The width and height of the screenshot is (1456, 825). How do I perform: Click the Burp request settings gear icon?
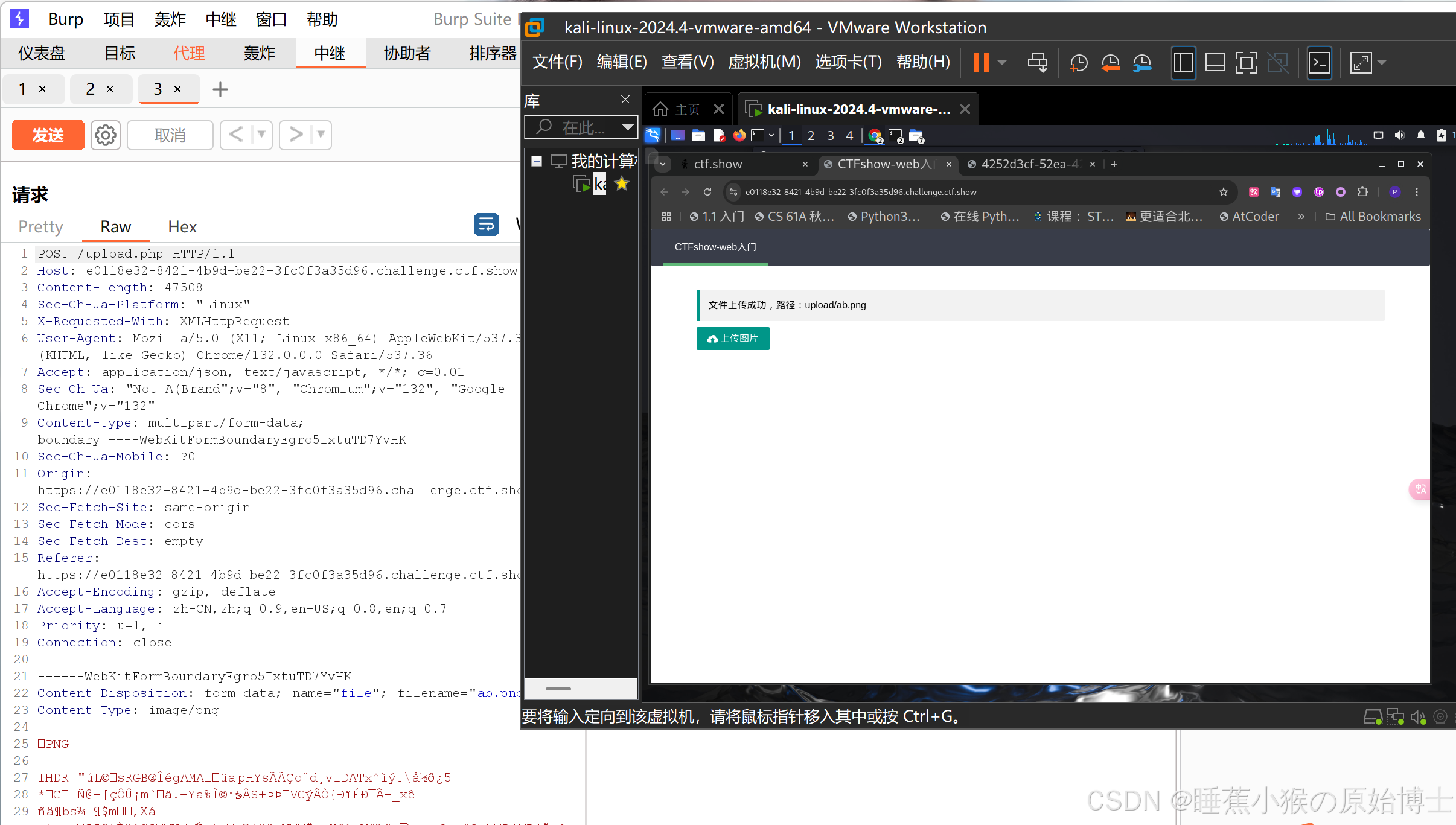click(x=106, y=135)
